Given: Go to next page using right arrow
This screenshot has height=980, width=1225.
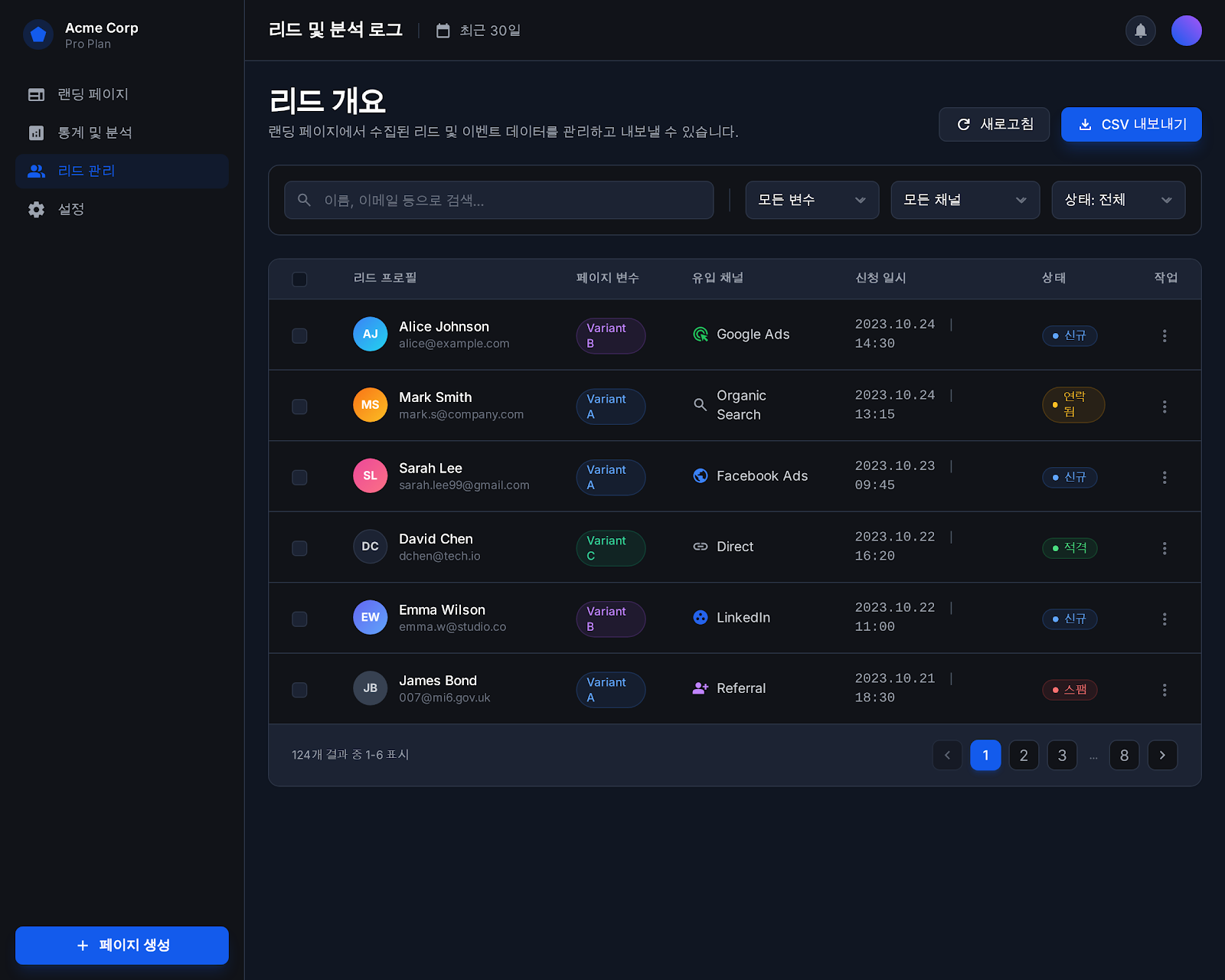Looking at the screenshot, I should point(1161,755).
